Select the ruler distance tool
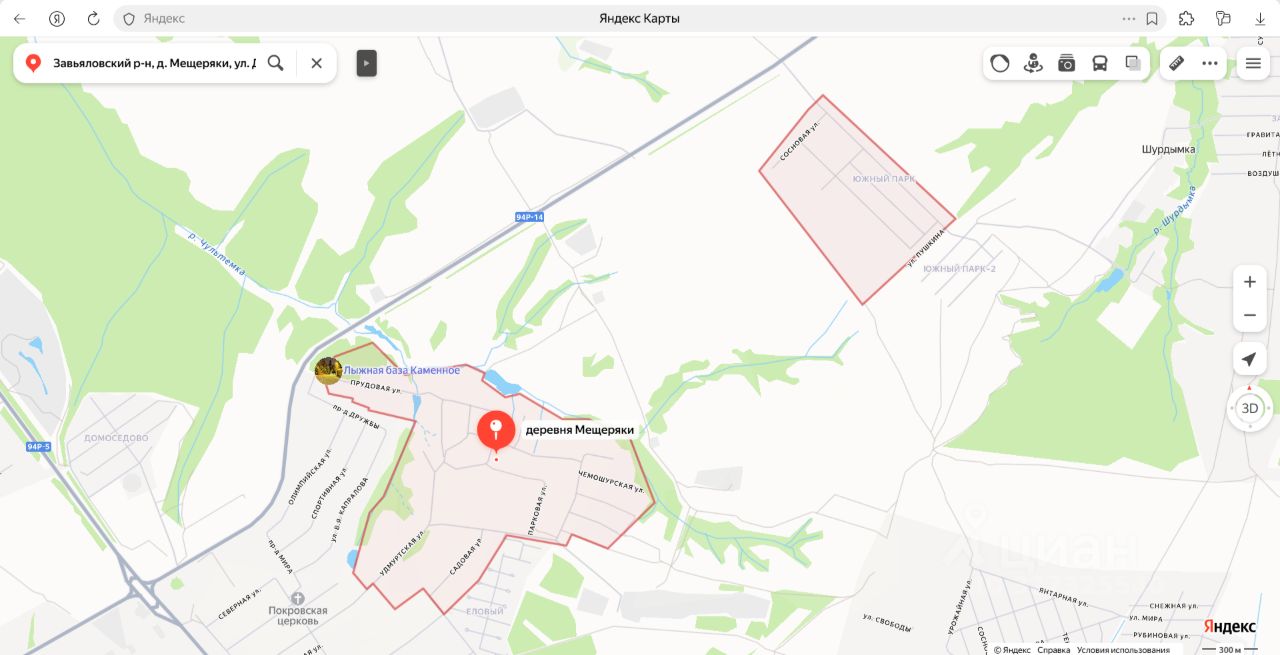Screen dimensions: 1280x655 tap(1177, 63)
